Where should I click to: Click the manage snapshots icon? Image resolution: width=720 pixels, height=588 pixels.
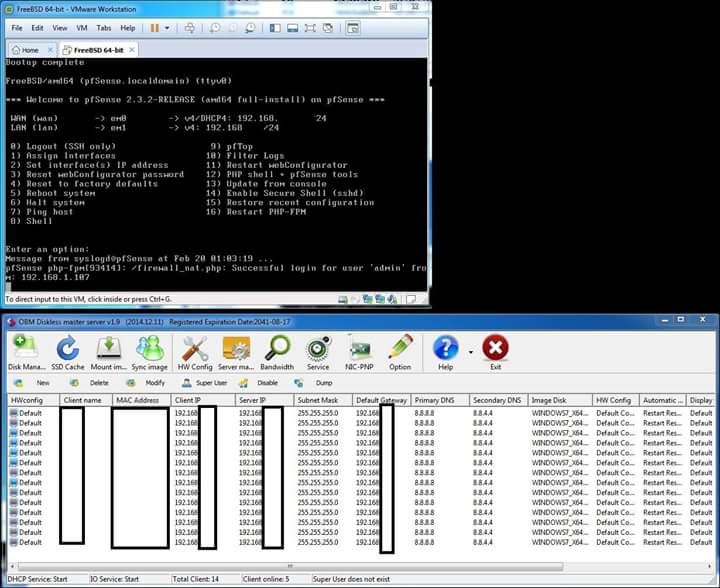(250, 28)
